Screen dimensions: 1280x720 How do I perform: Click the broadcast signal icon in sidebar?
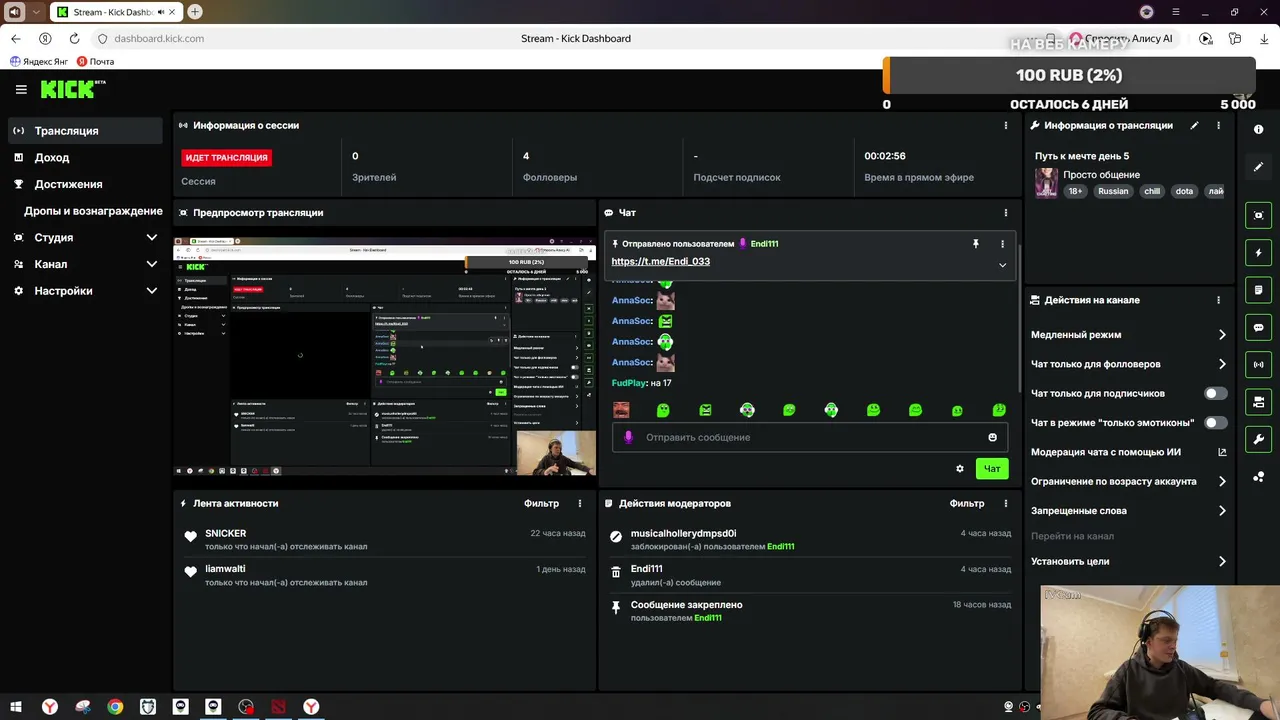coord(1259,365)
